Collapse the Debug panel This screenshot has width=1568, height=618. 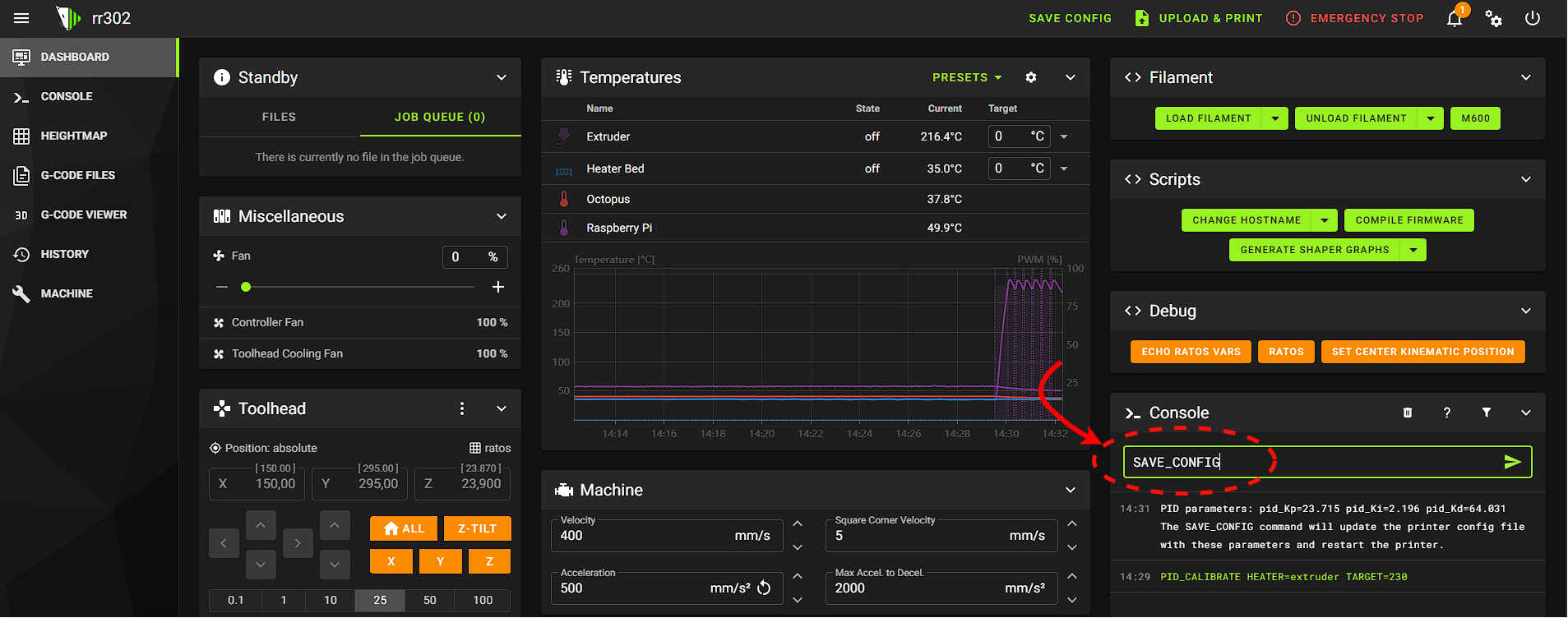(x=1526, y=311)
